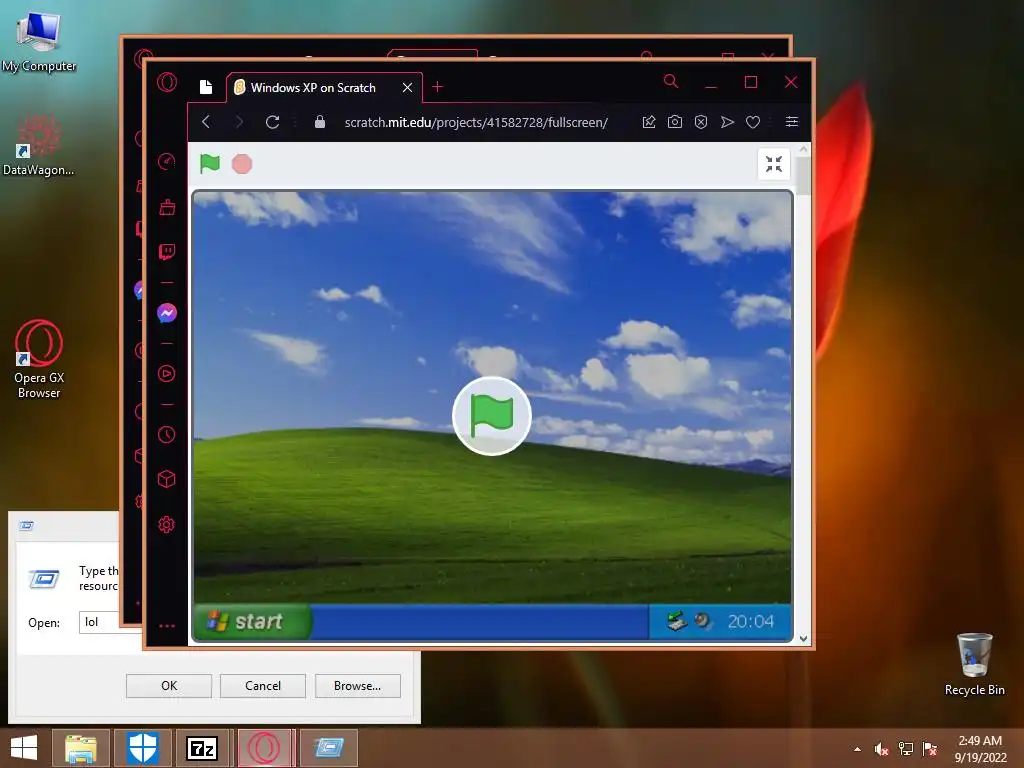
Task: Click Cancel in the Run dialog
Action: (263, 686)
